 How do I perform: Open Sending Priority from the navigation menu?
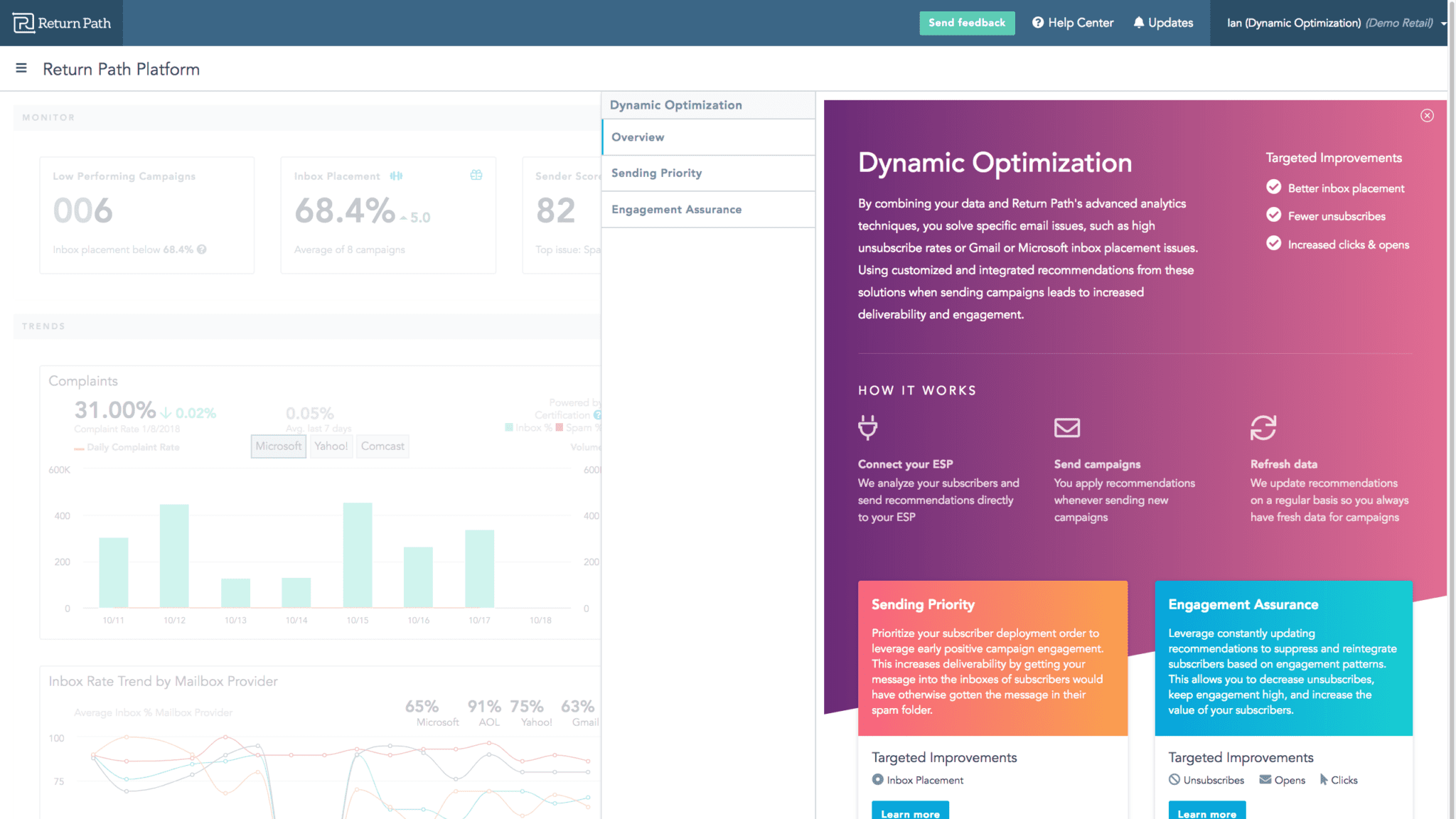[x=656, y=173]
